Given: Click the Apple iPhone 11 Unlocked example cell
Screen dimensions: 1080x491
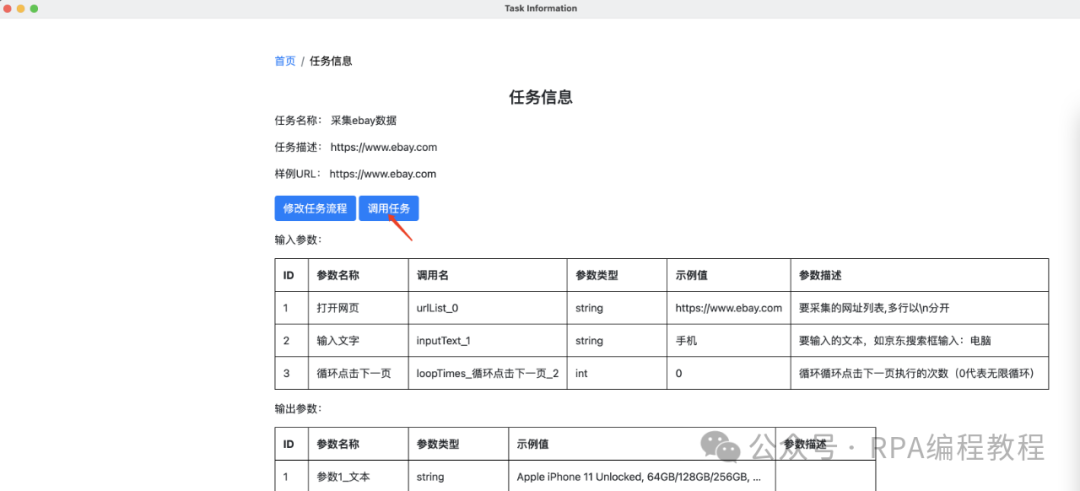Looking at the screenshot, I should (x=642, y=477).
